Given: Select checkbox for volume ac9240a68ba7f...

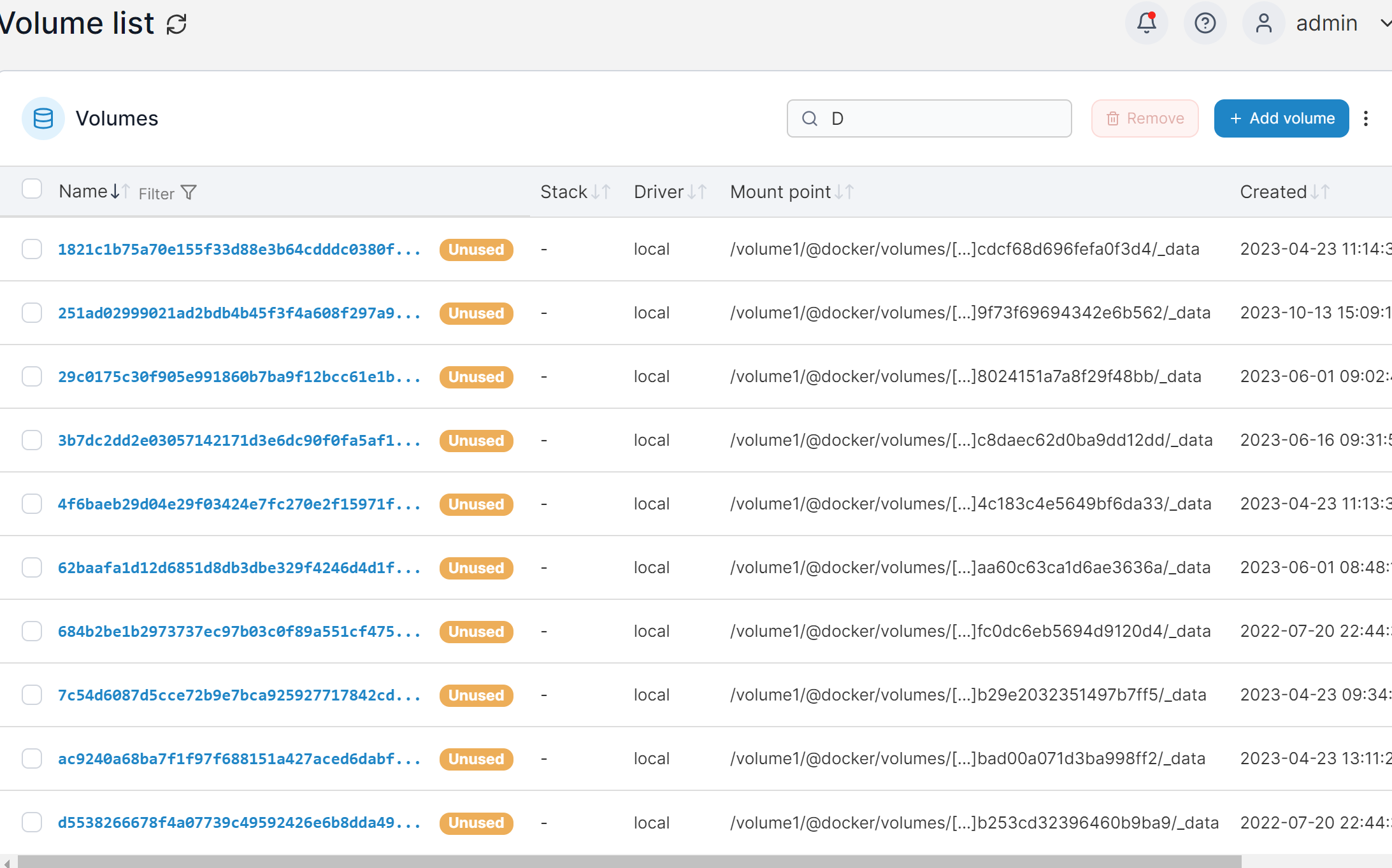Looking at the screenshot, I should coord(32,758).
